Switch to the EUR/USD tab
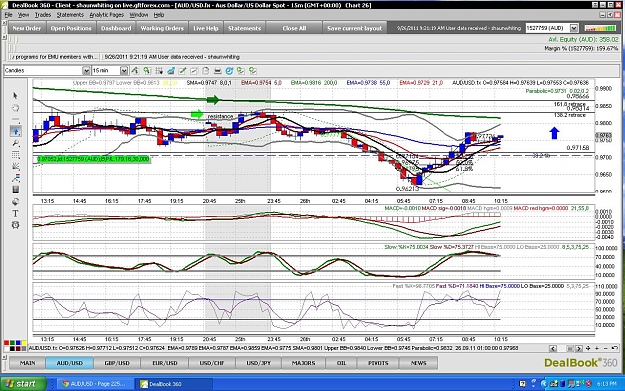This screenshot has width=625, height=391. 165,363
